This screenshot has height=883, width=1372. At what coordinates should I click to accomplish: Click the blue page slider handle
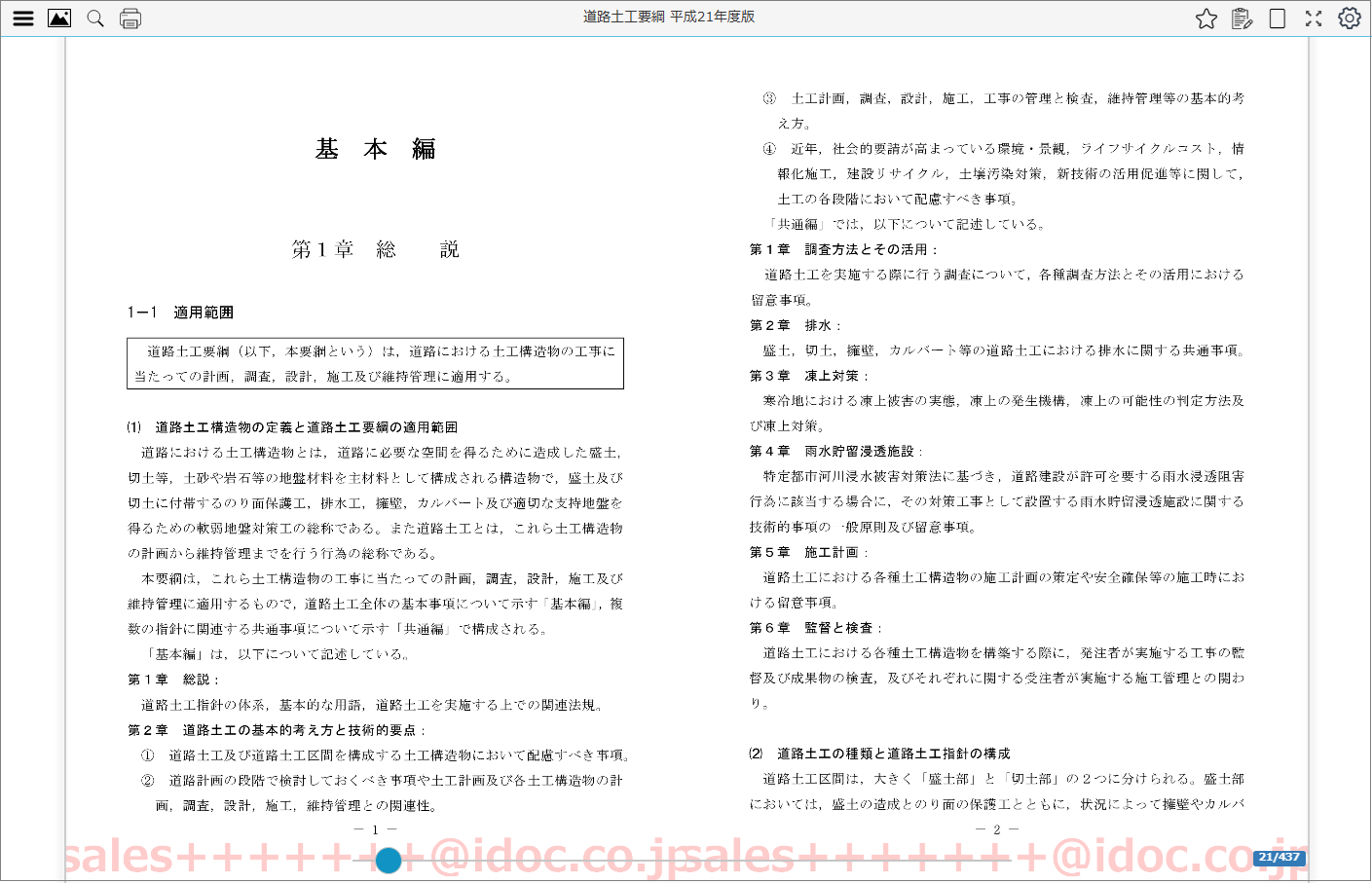point(389,861)
